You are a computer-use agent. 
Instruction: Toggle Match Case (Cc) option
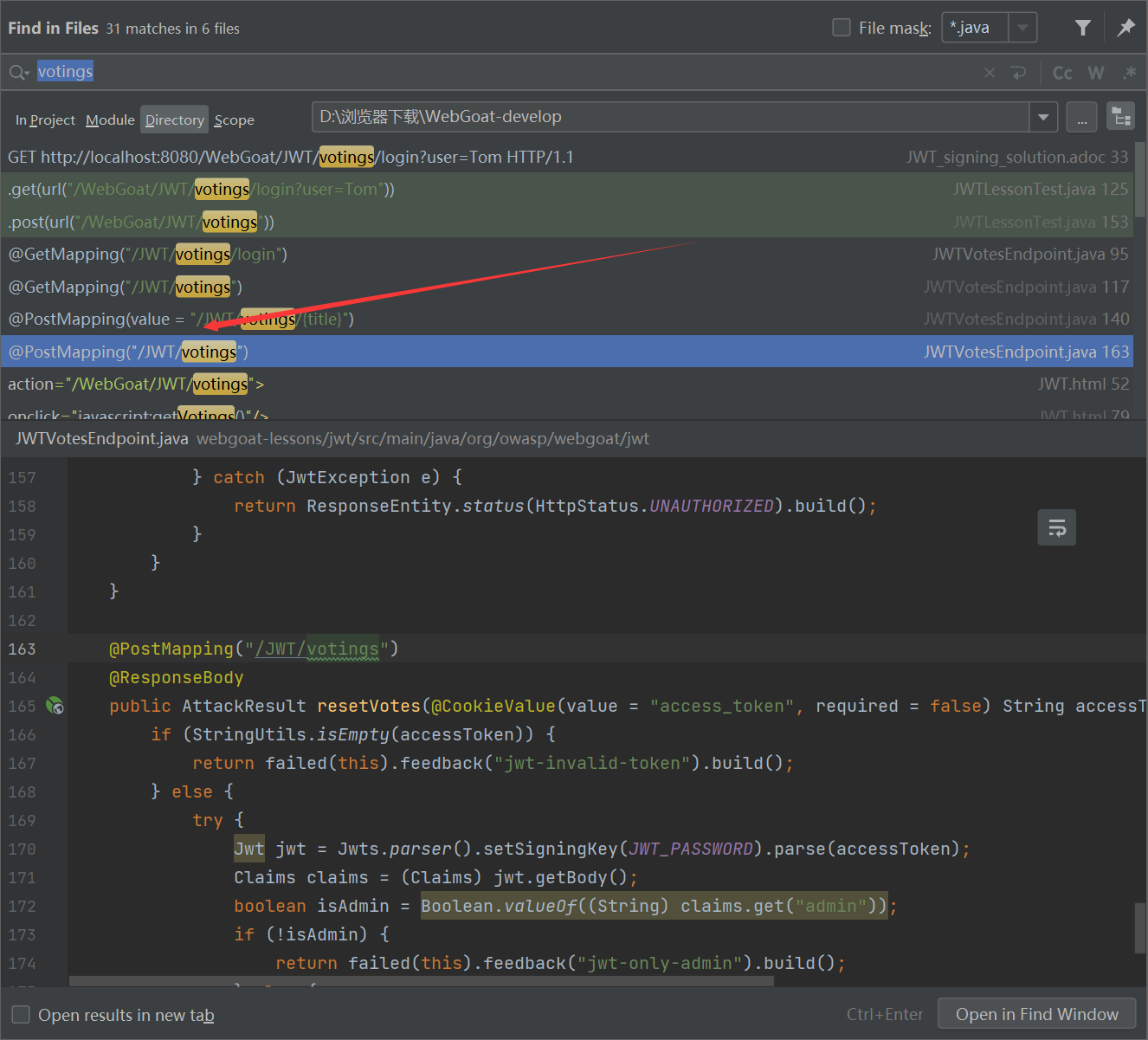(1062, 73)
